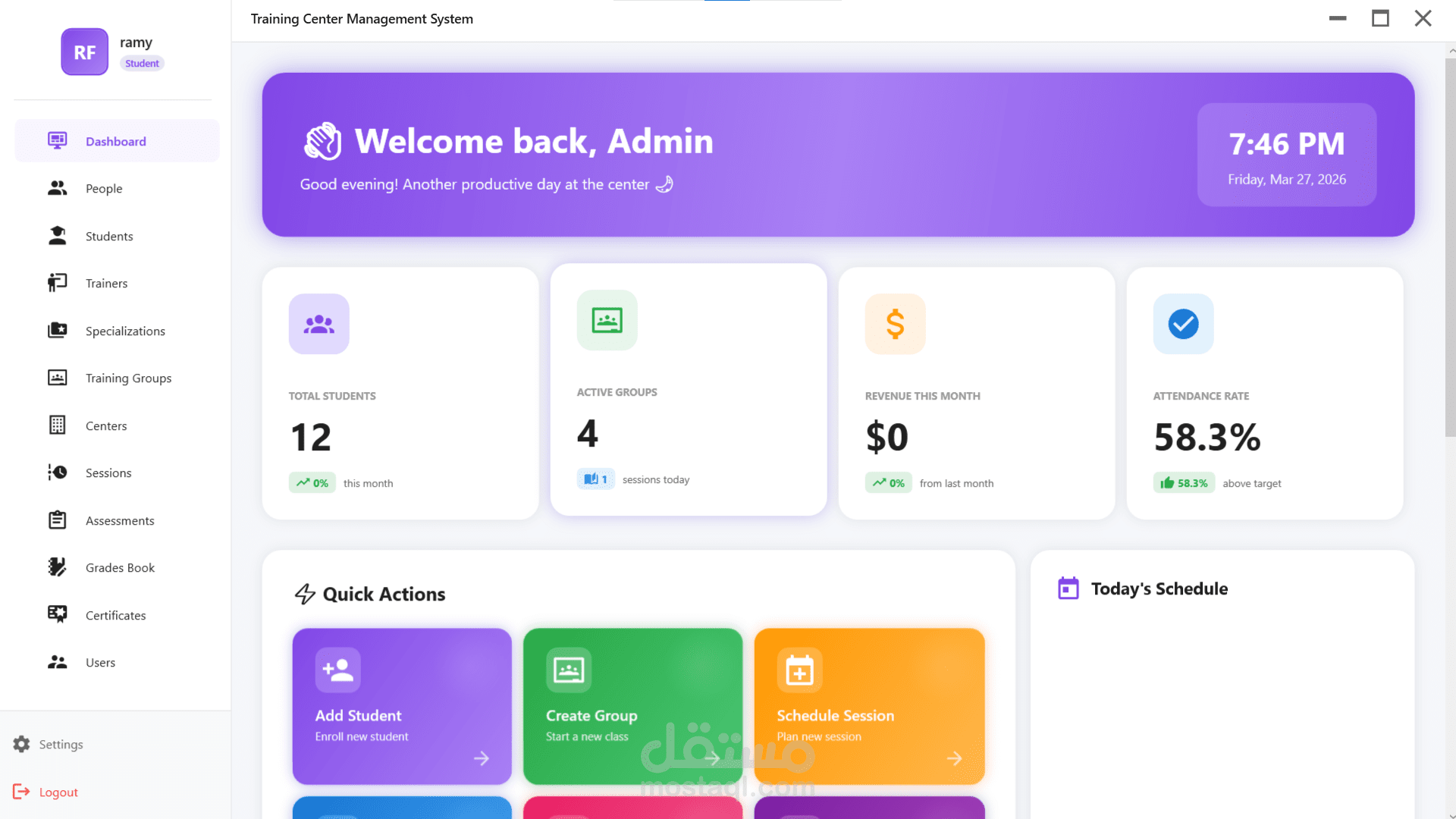1456x819 pixels.
Task: Click the Centers building icon
Action: (x=58, y=425)
